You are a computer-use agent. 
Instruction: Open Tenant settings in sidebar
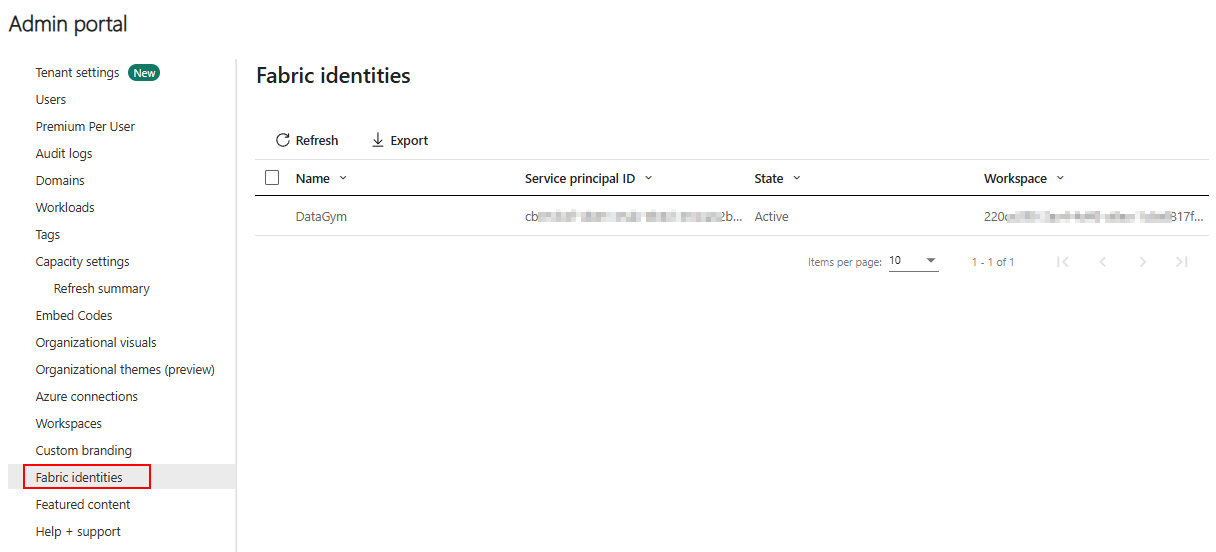click(x=77, y=73)
